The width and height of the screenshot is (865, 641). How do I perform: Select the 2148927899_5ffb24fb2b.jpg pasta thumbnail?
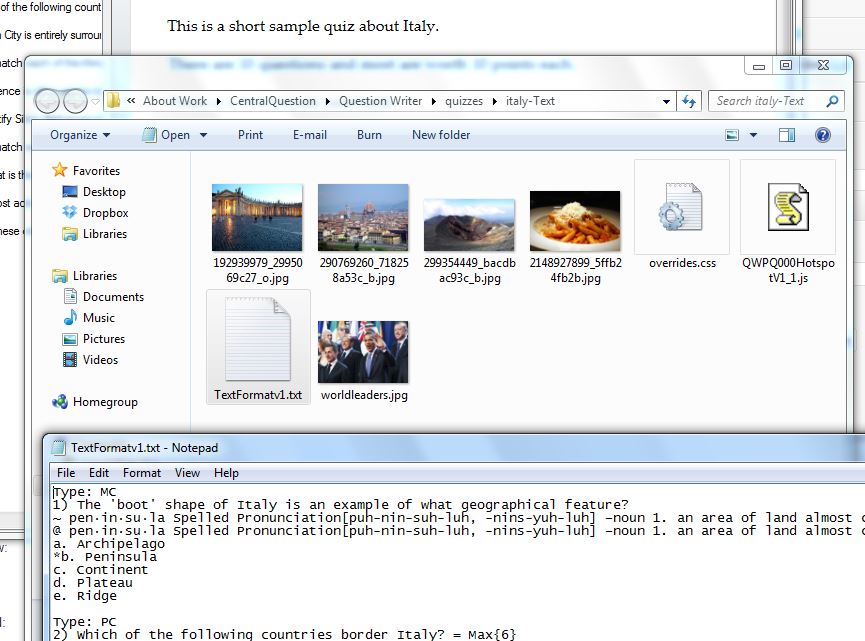[575, 221]
